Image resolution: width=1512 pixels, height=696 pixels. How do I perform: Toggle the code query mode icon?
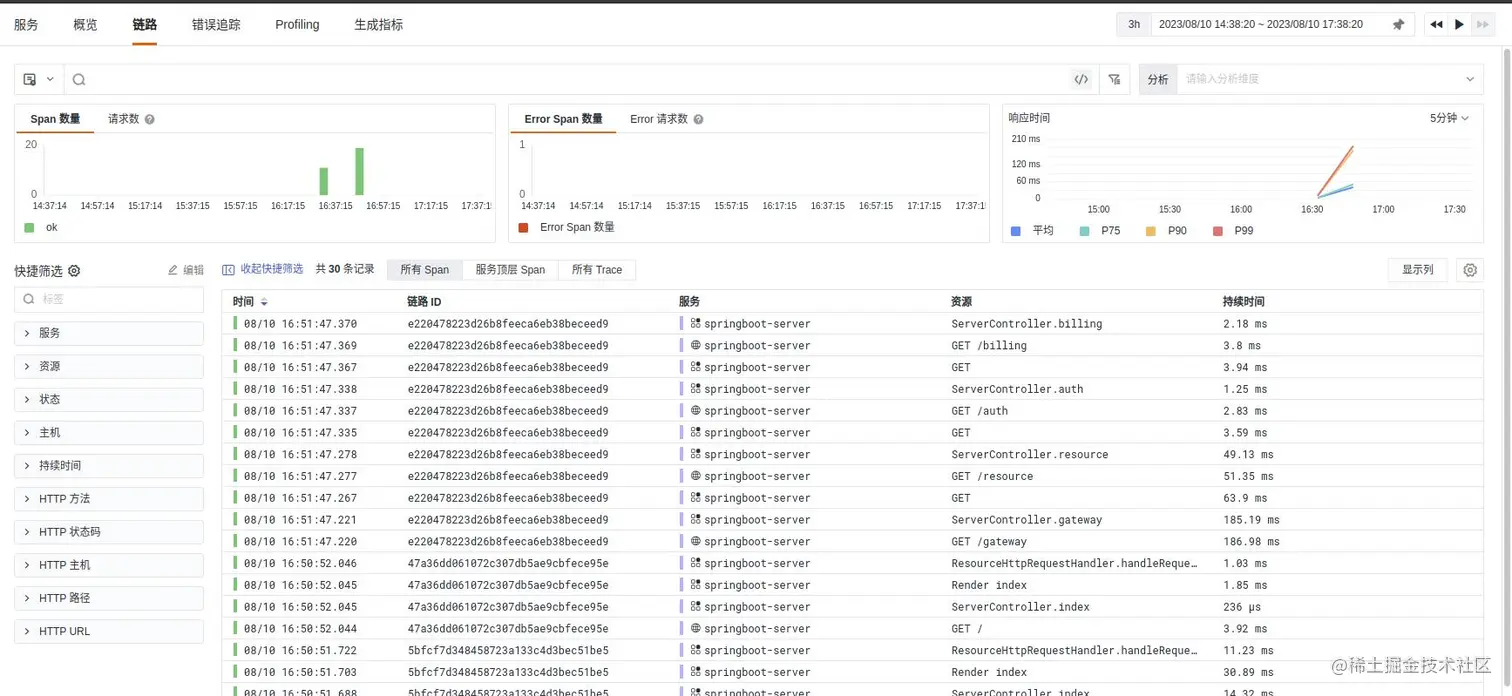1081,79
